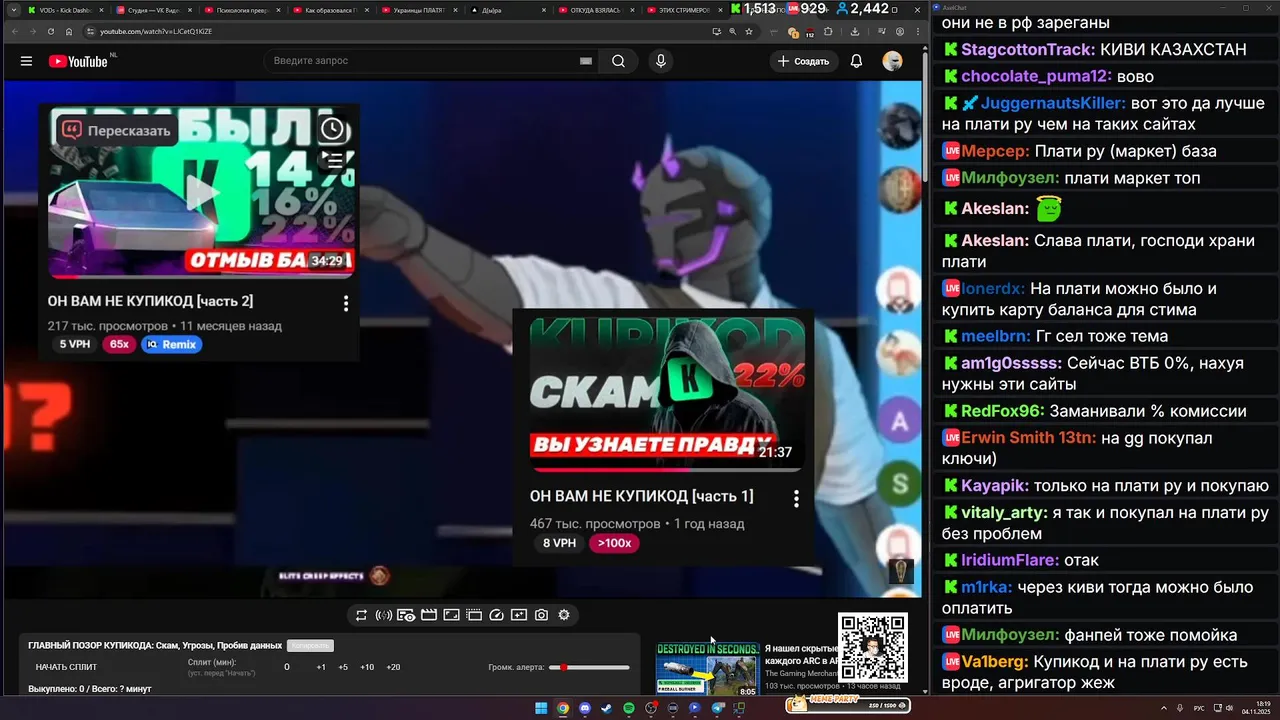Screen dimensions: 1280x720
Task: Click the browser address bar
Action: 400,32
